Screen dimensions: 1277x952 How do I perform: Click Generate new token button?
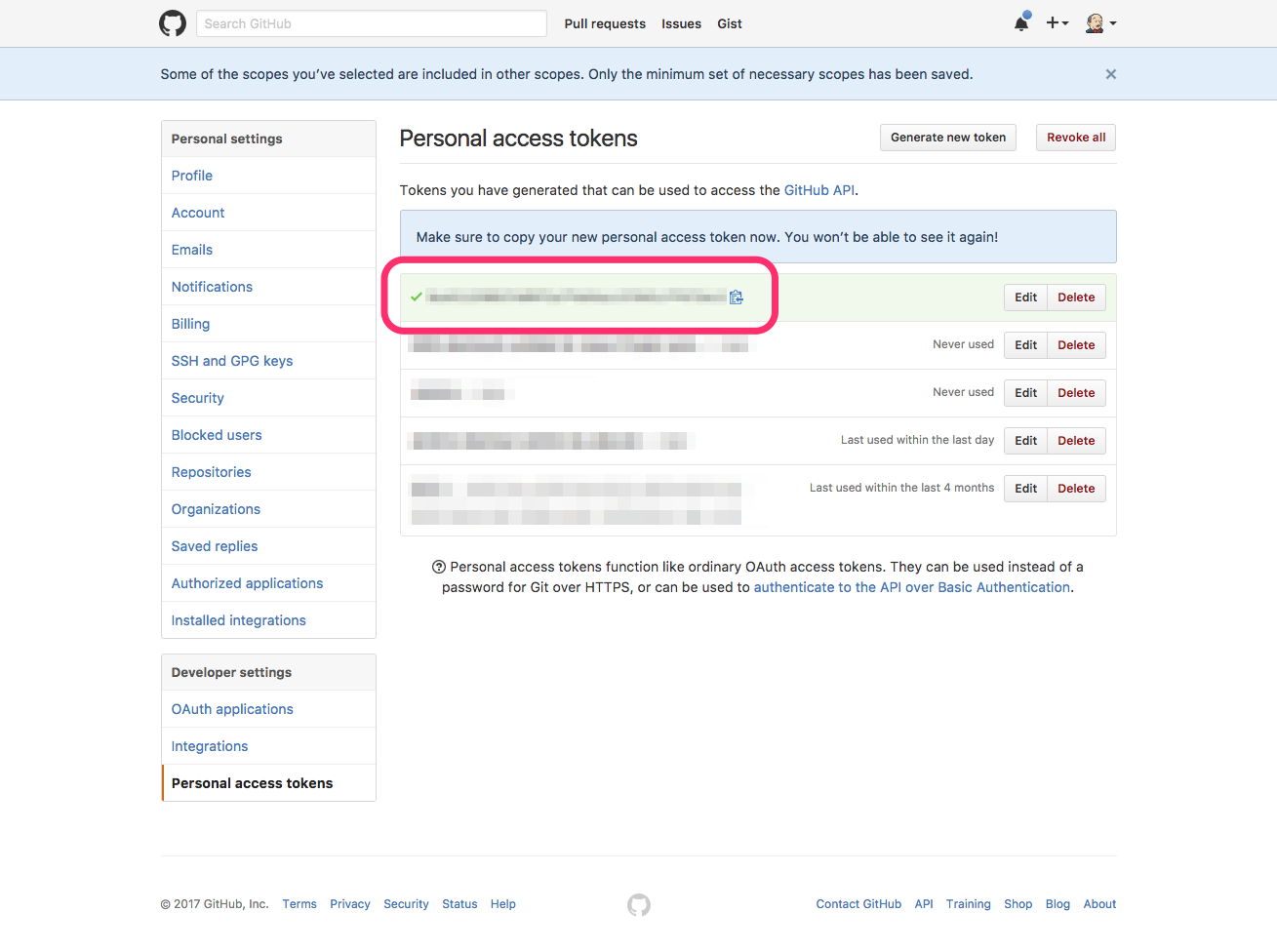[948, 138]
